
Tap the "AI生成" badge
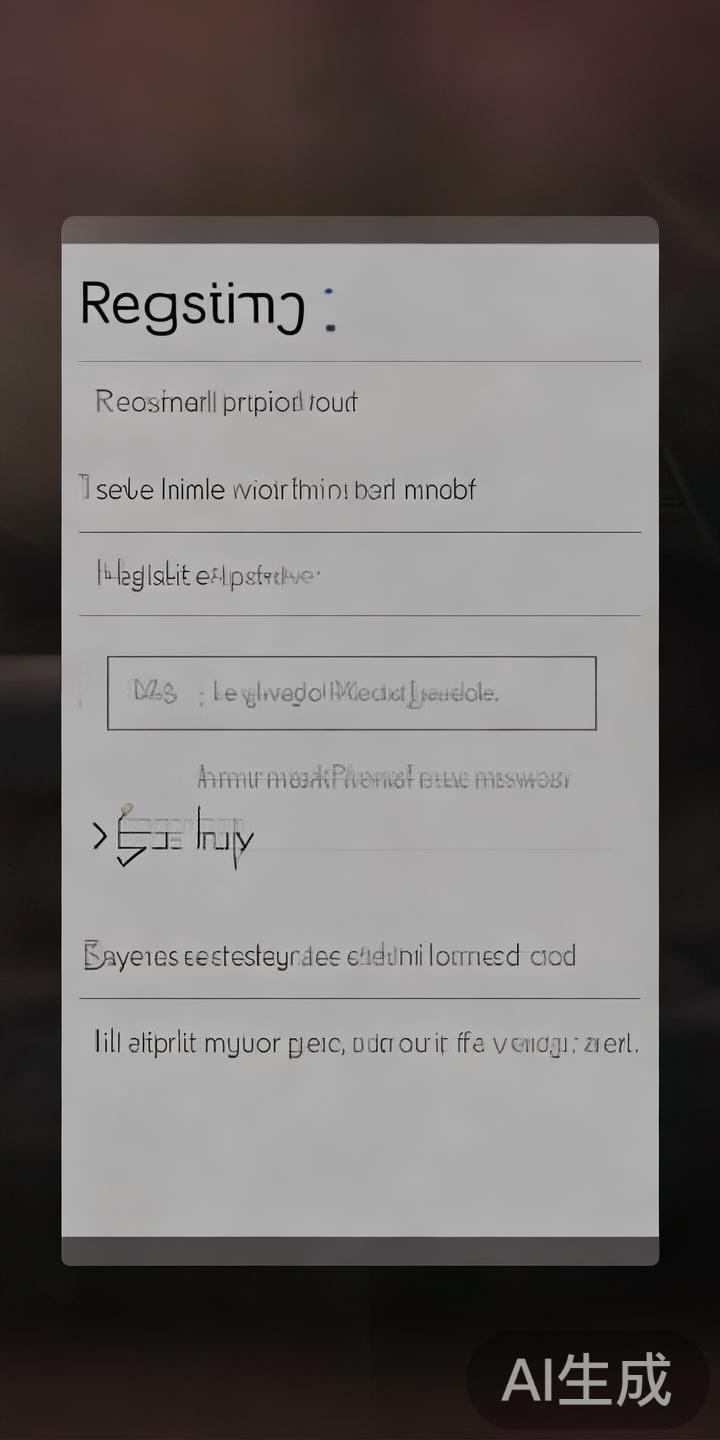pyautogui.click(x=587, y=1380)
